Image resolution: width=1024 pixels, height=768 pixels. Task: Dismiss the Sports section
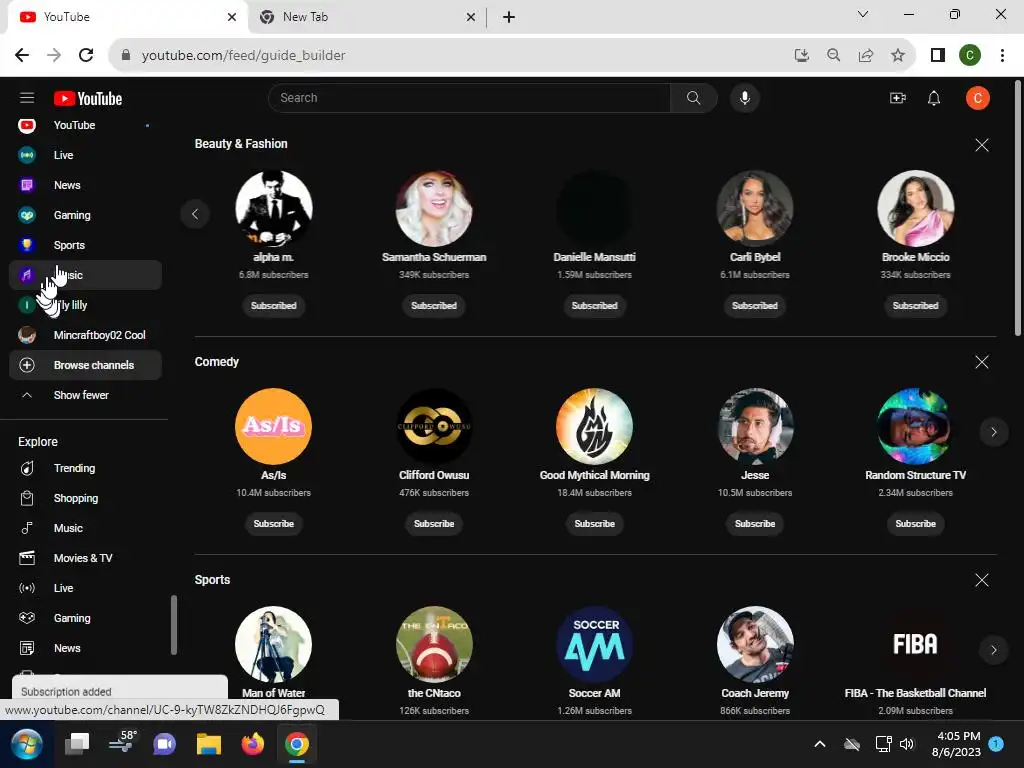click(x=982, y=580)
